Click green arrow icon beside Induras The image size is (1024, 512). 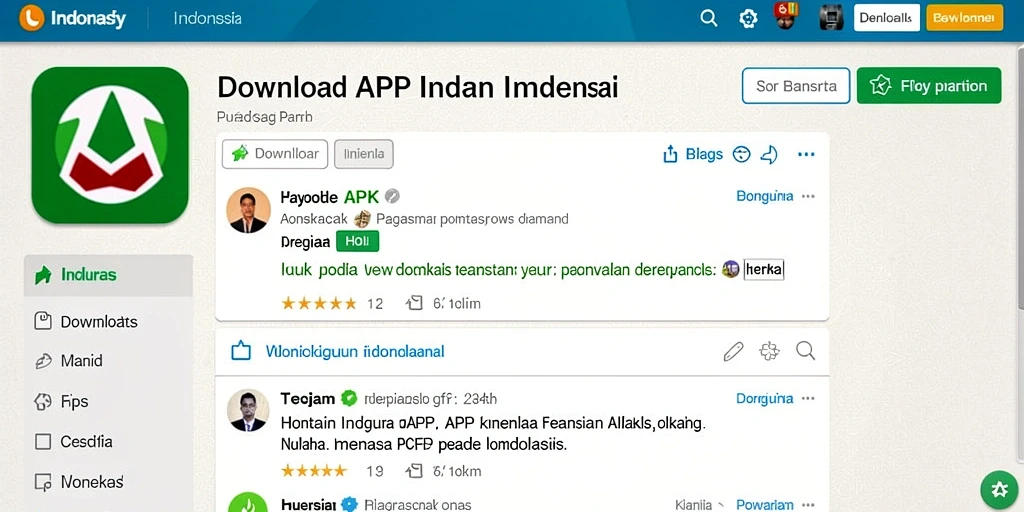click(43, 275)
